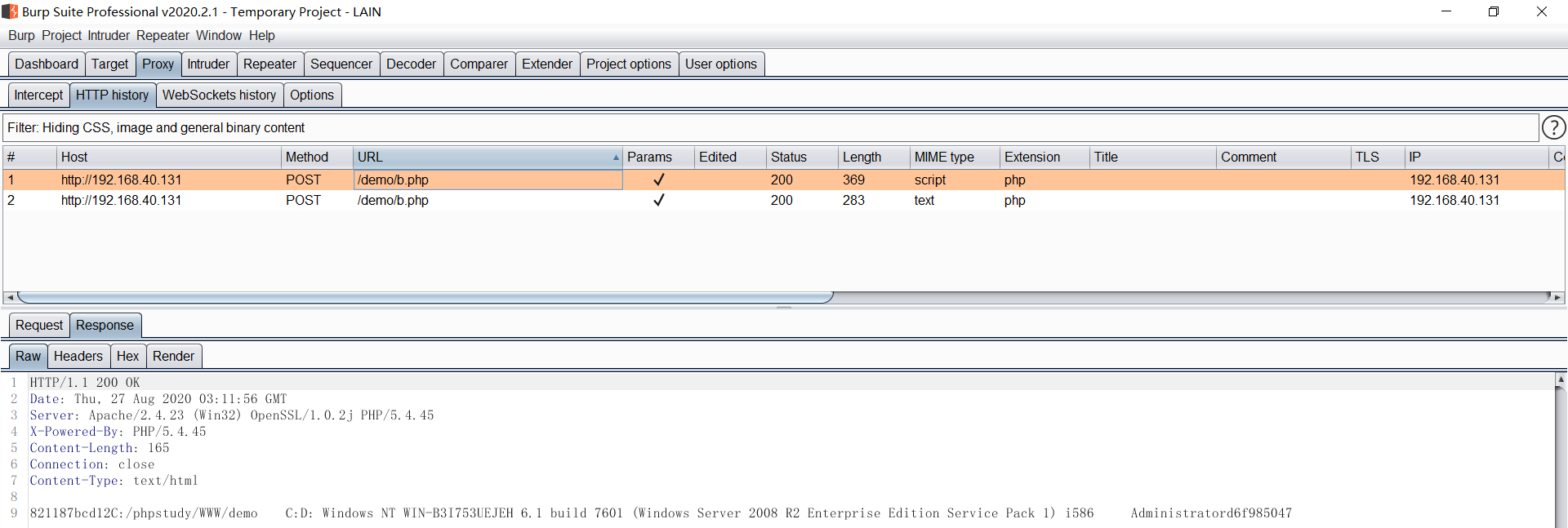This screenshot has height=528, width=1568.
Task: Switch to the Dashboard tab
Action: [47, 64]
